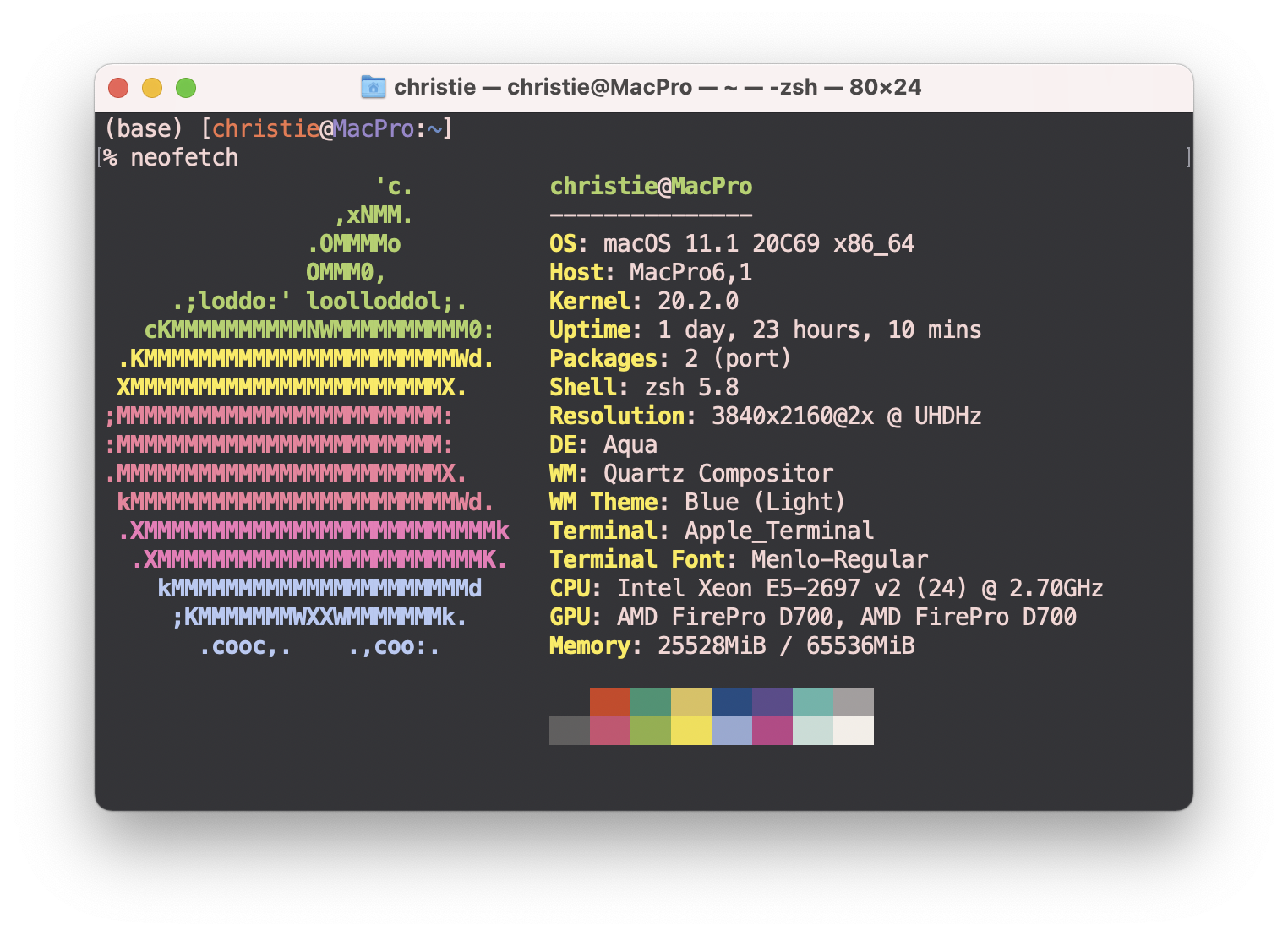This screenshot has height=936, width=1288.
Task: Click the Memory usage line
Action: click(731, 646)
